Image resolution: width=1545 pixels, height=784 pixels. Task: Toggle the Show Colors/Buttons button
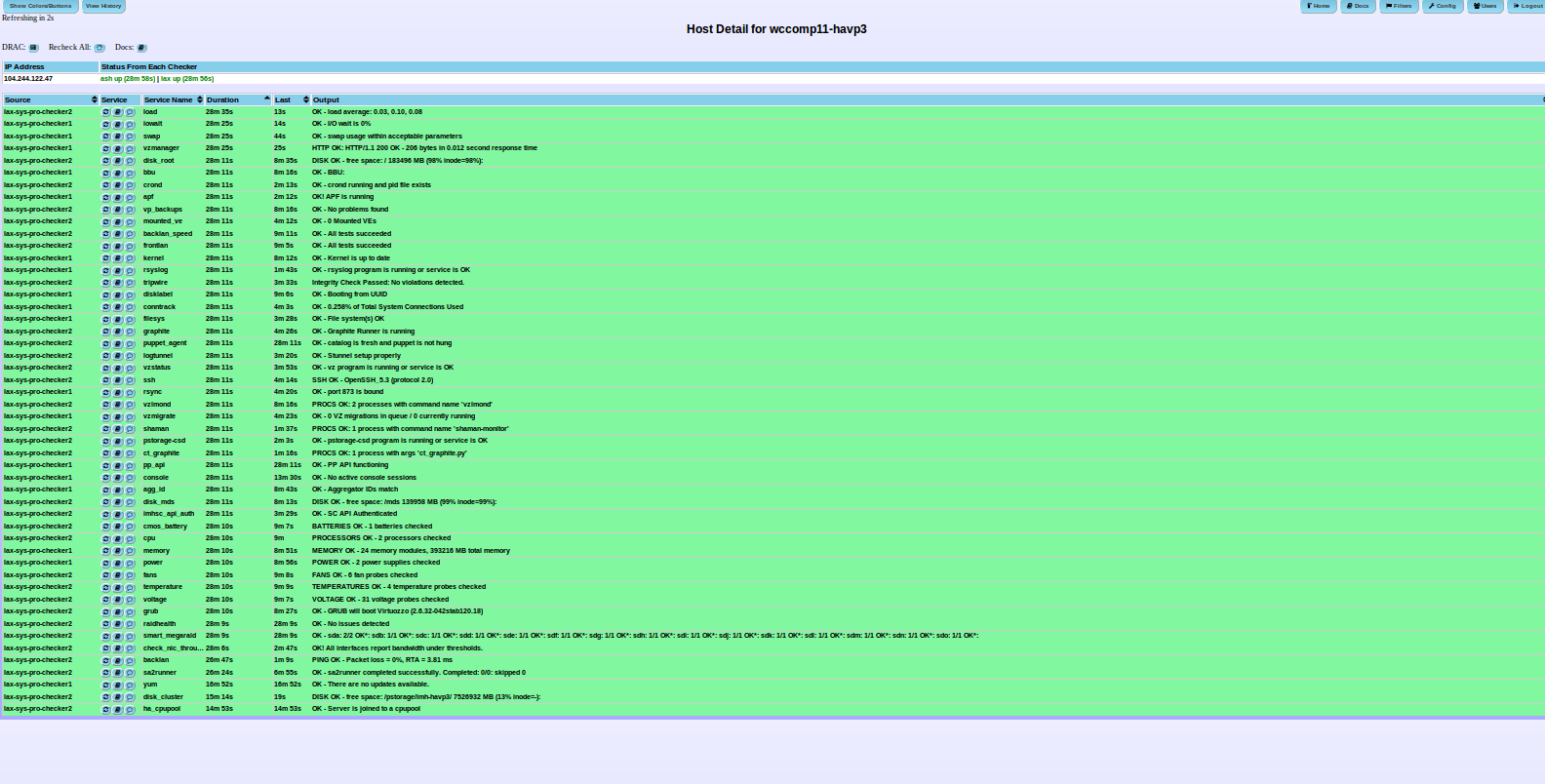(x=40, y=6)
